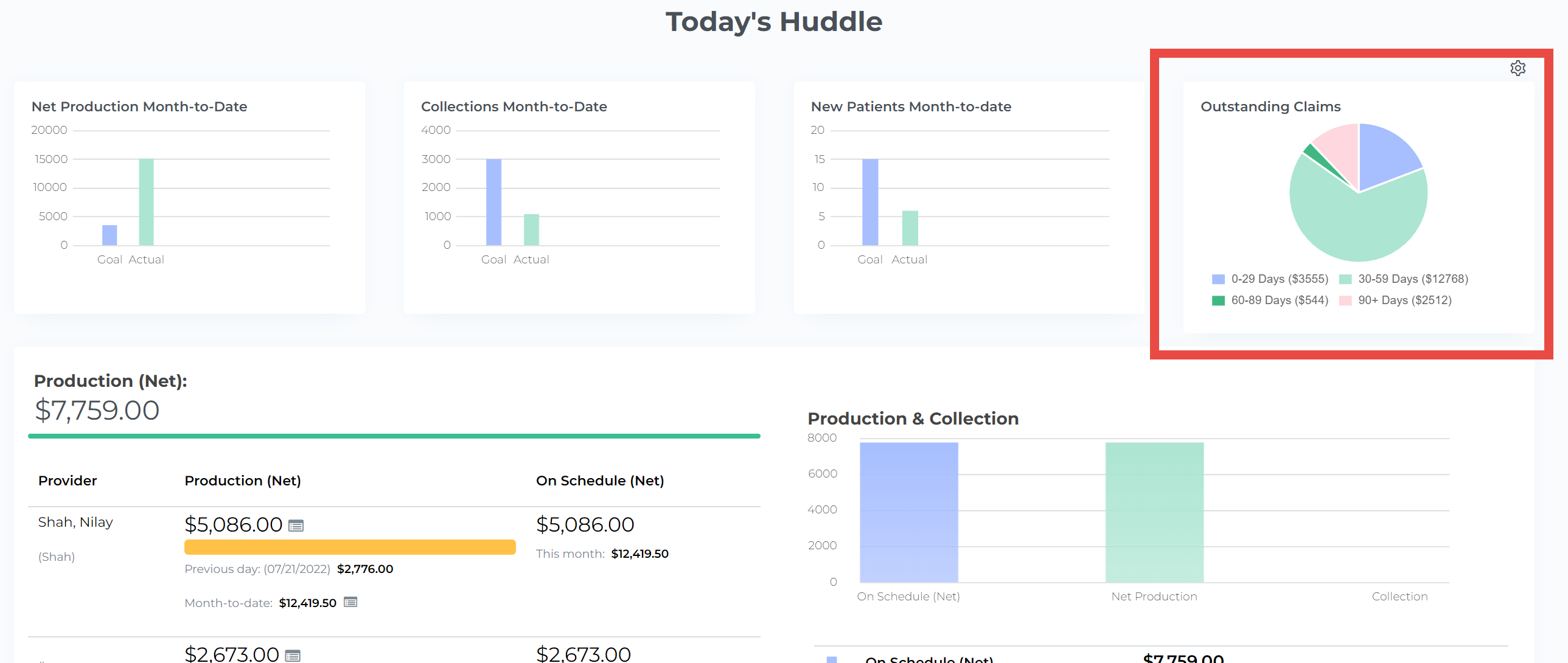Open details icon beside $2,673.00 production
This screenshot has height=663, width=1568.
click(293, 656)
